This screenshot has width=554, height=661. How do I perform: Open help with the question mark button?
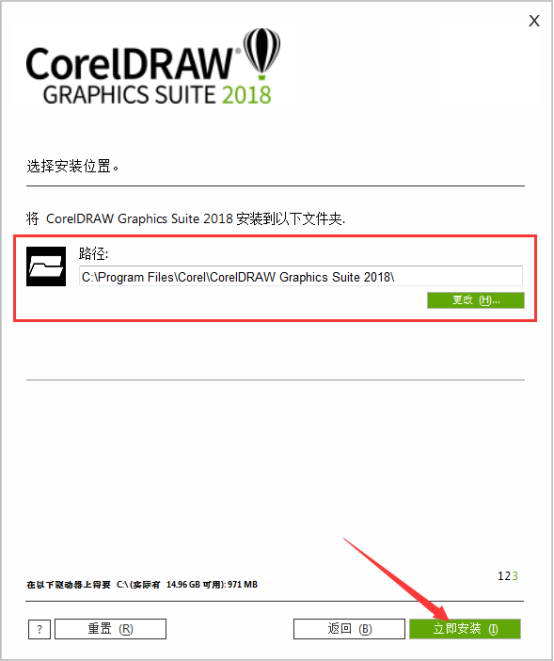tap(40, 629)
